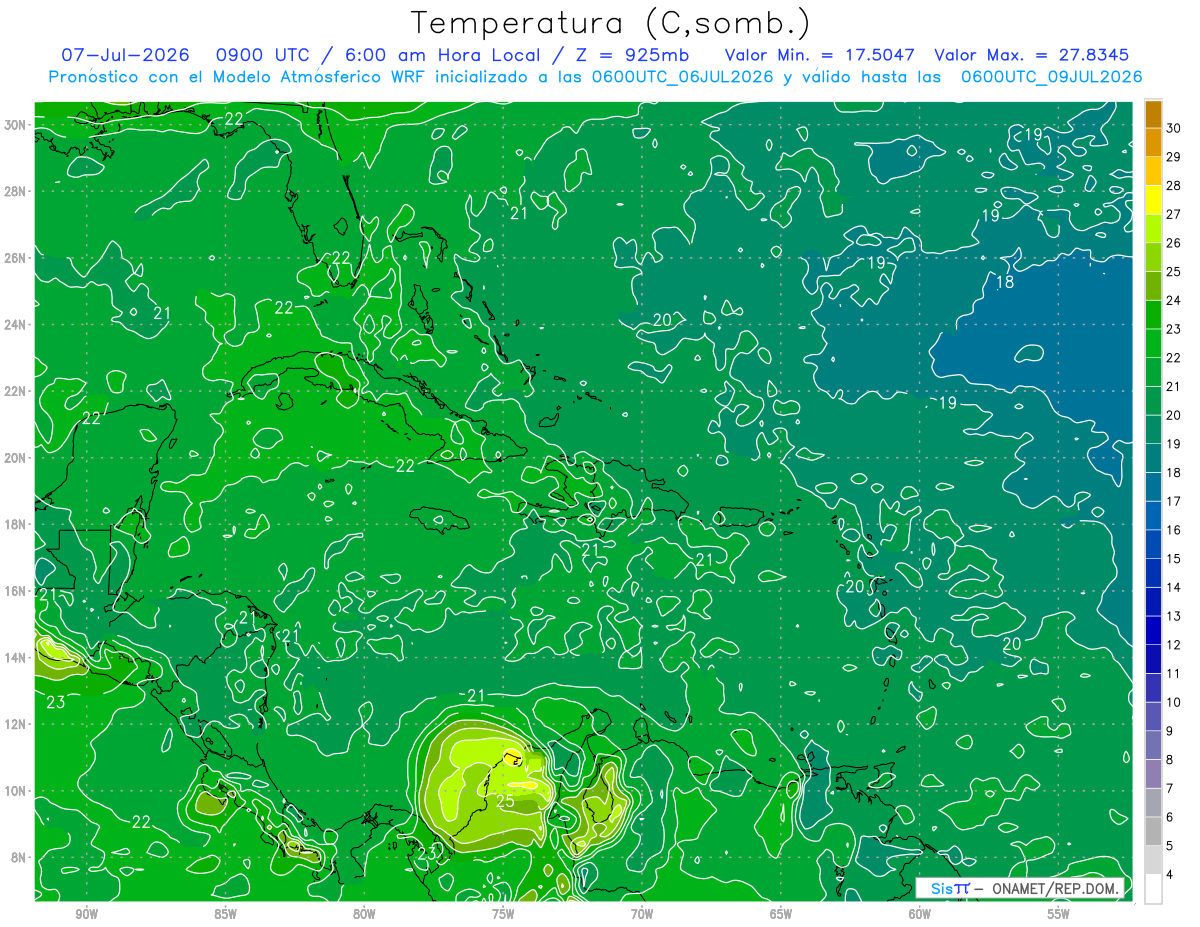The width and height of the screenshot is (1200, 927).
Task: Click the 65W longitude axis label
Action: 781,914
